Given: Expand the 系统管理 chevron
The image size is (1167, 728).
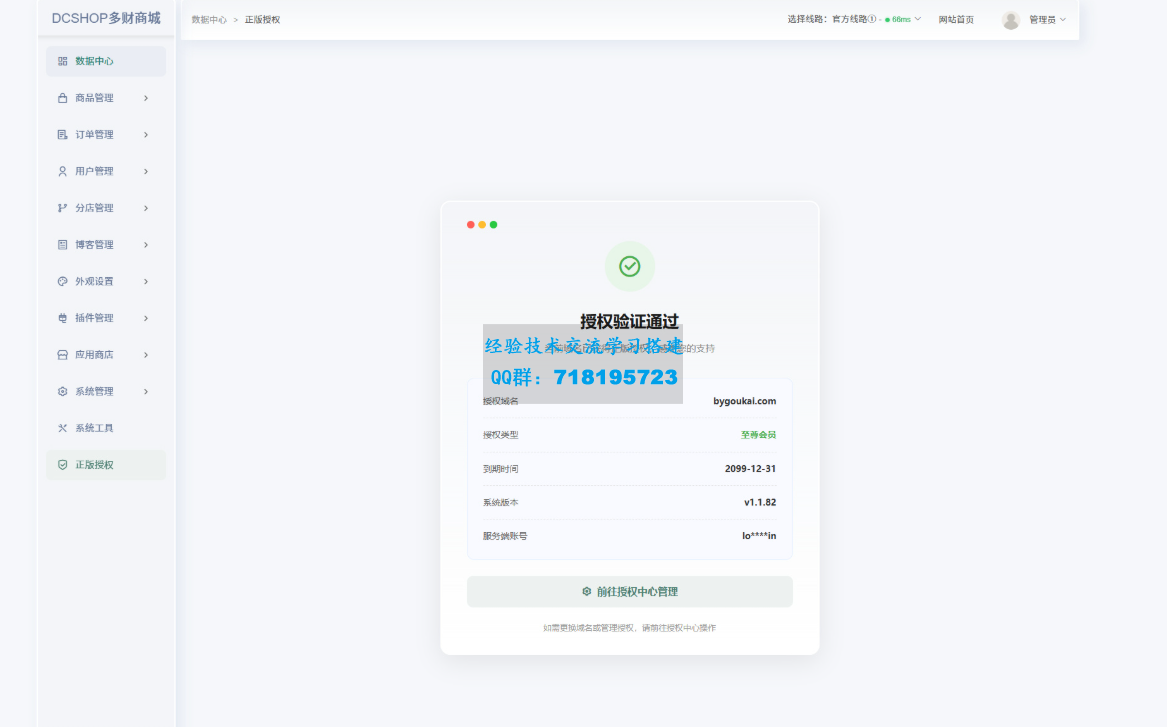Looking at the screenshot, I should [x=146, y=391].
